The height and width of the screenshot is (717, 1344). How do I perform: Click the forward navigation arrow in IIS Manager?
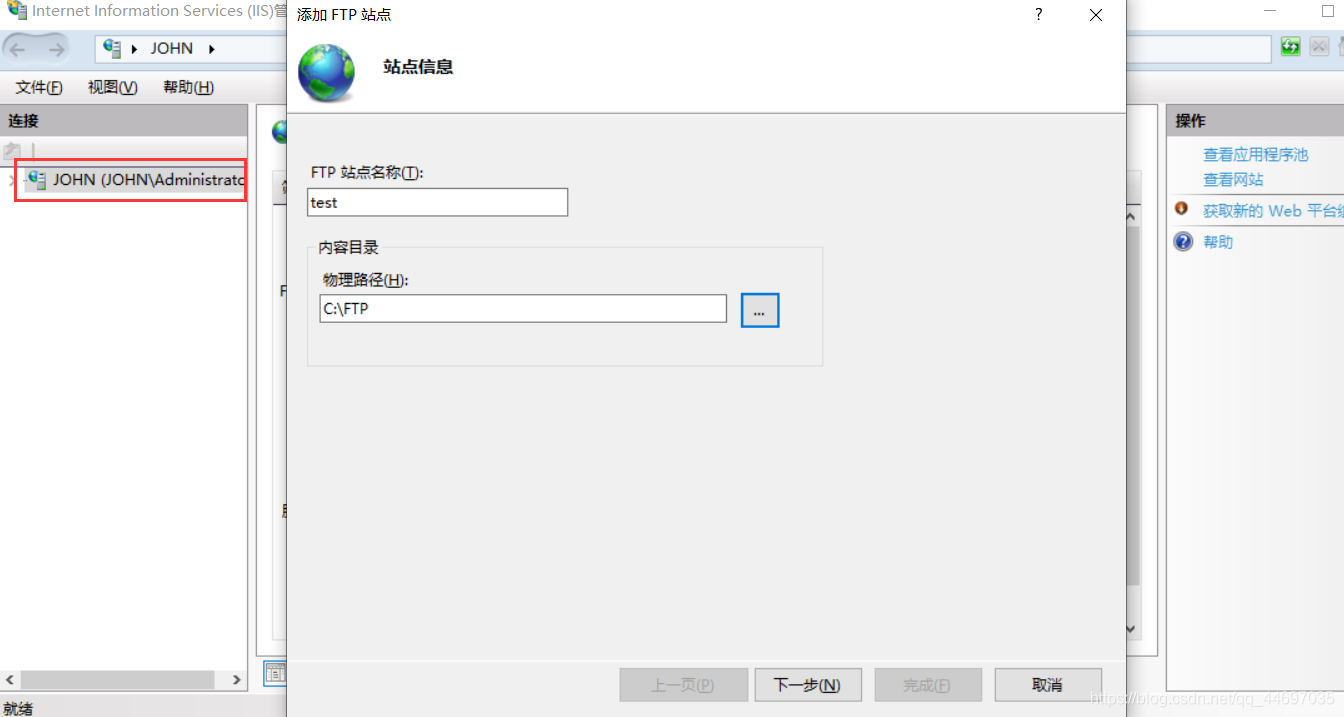coord(56,48)
